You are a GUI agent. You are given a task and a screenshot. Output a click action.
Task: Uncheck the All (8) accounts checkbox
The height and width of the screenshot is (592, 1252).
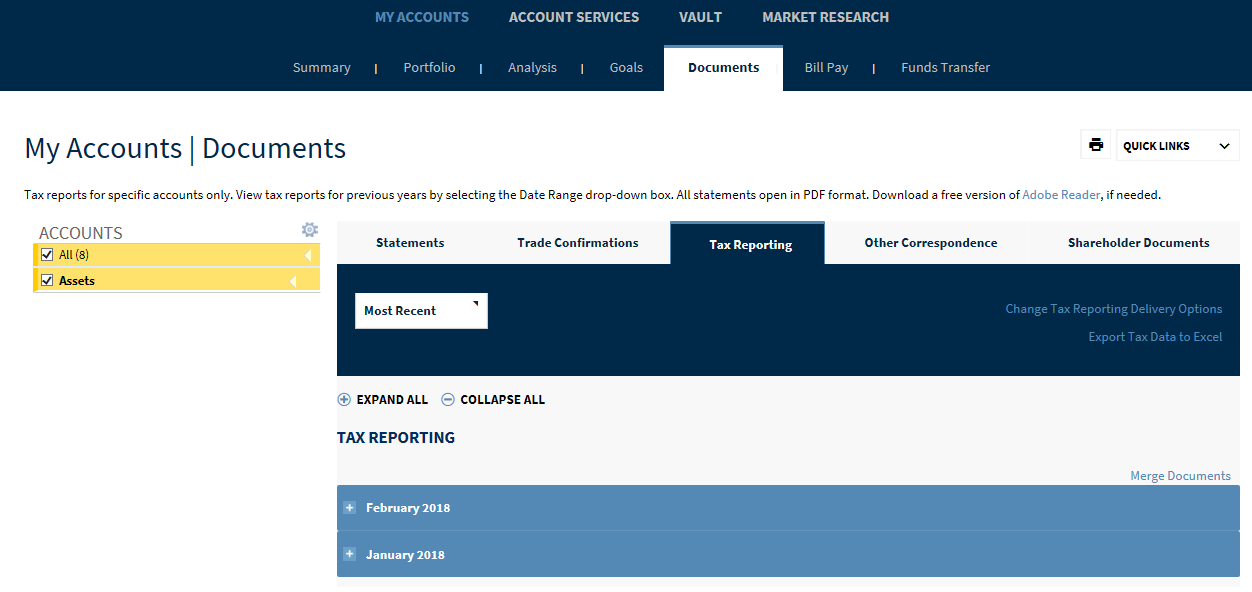pyautogui.click(x=47, y=255)
